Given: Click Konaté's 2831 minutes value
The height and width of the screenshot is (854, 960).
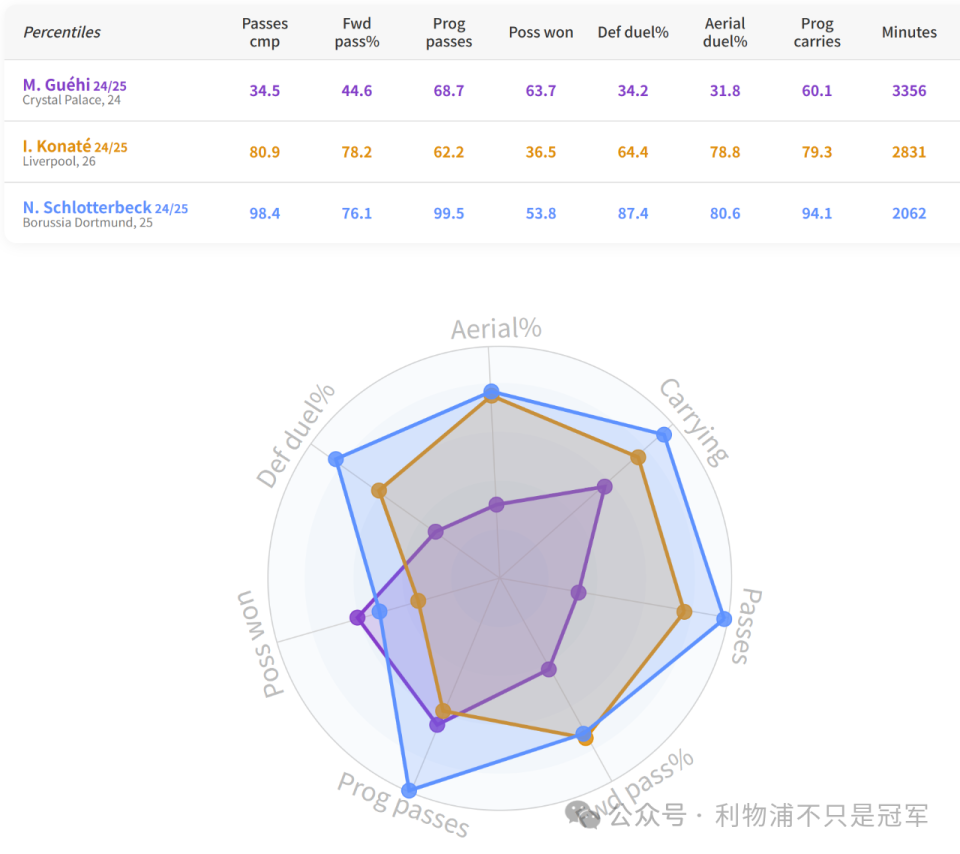Looking at the screenshot, I should (x=909, y=152).
